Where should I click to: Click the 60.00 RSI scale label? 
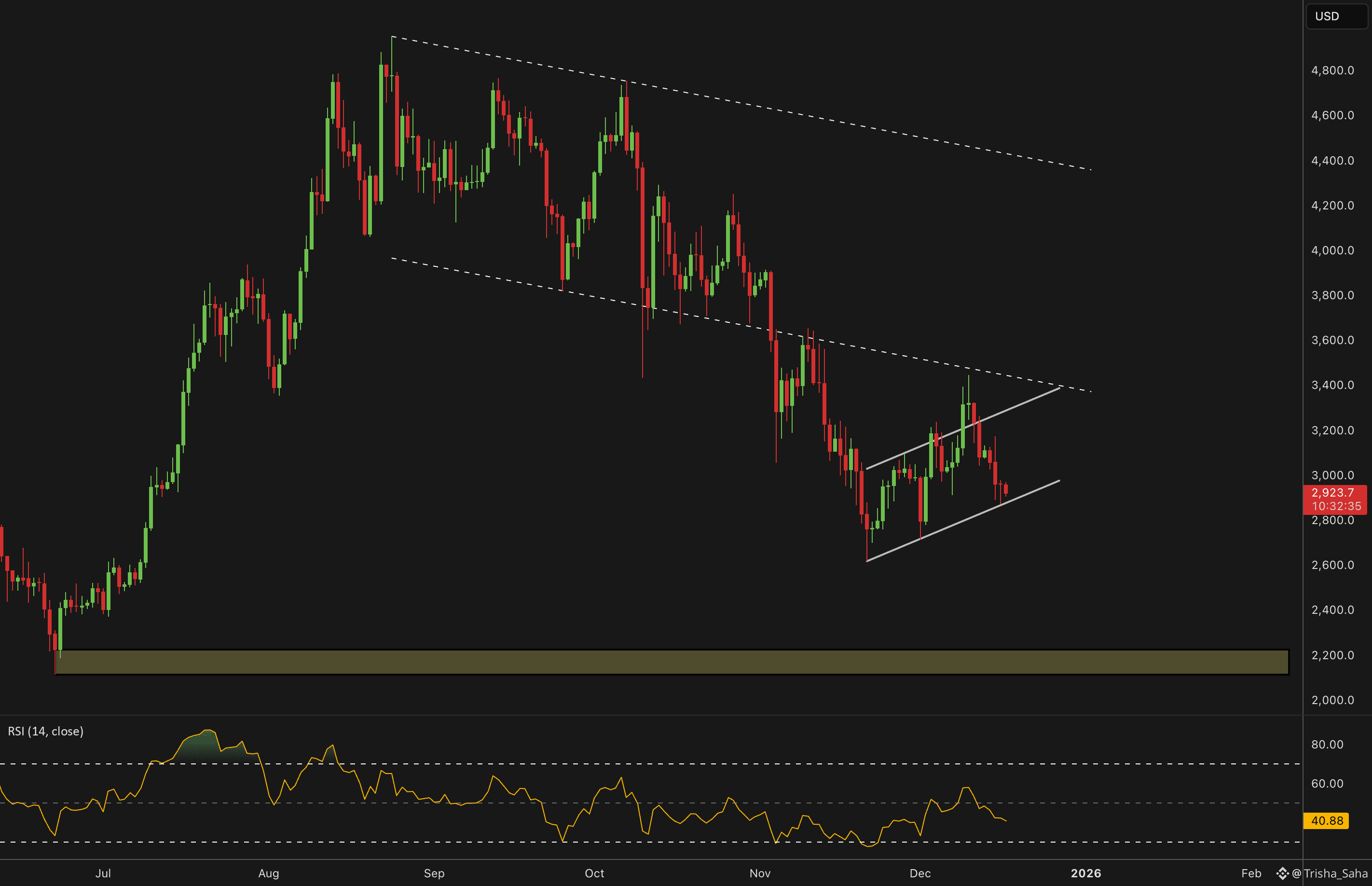click(x=1327, y=784)
